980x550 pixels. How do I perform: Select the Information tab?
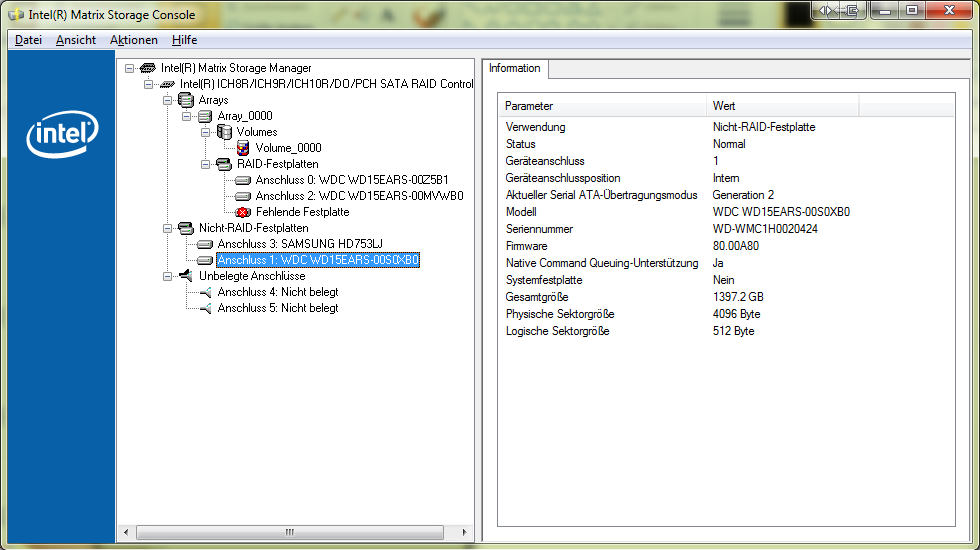[x=515, y=68]
